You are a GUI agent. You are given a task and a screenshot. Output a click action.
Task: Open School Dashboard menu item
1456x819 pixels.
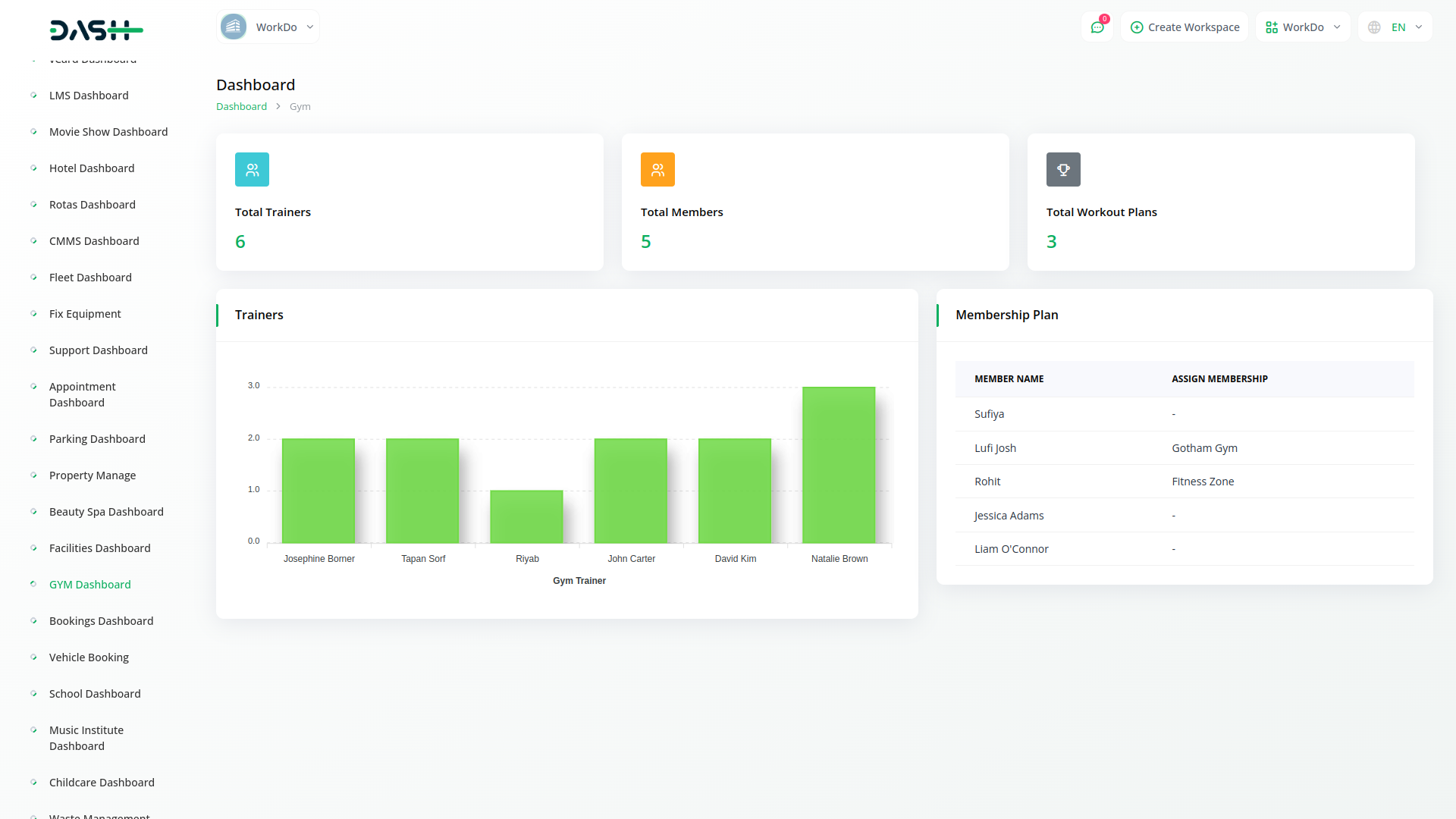point(95,694)
